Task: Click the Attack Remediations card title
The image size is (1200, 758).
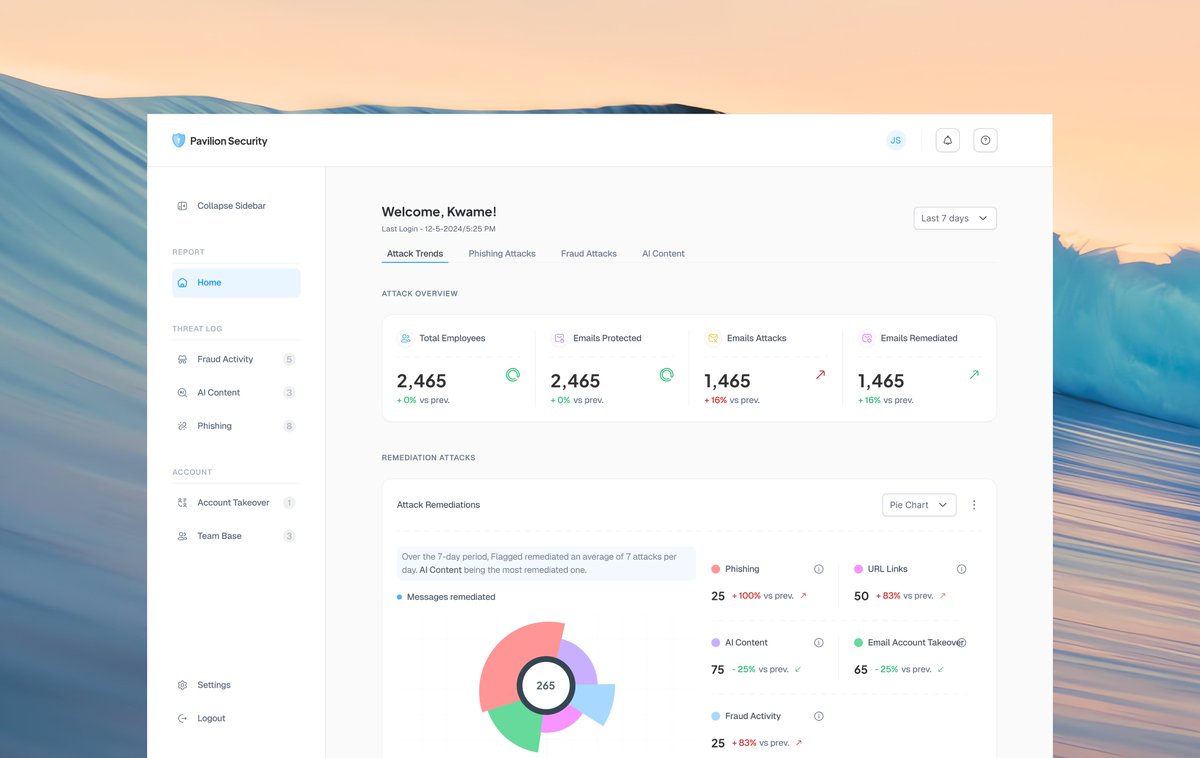Action: [438, 505]
